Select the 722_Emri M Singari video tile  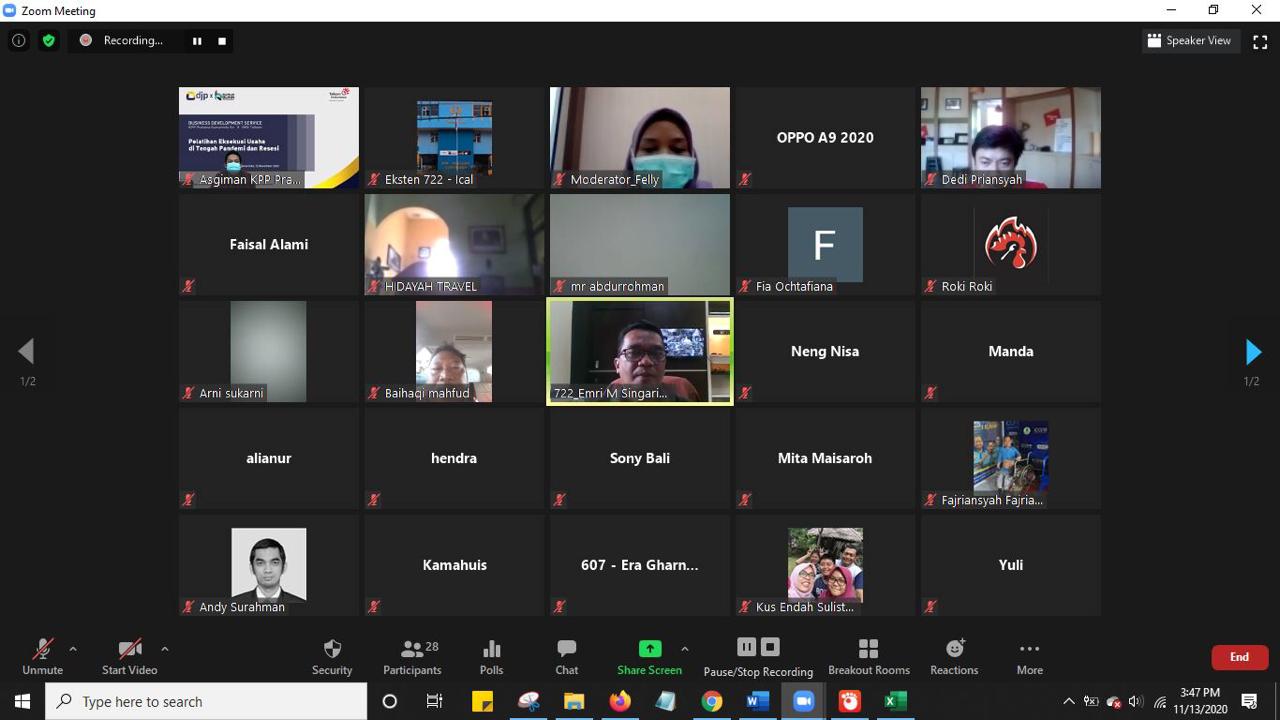640,351
